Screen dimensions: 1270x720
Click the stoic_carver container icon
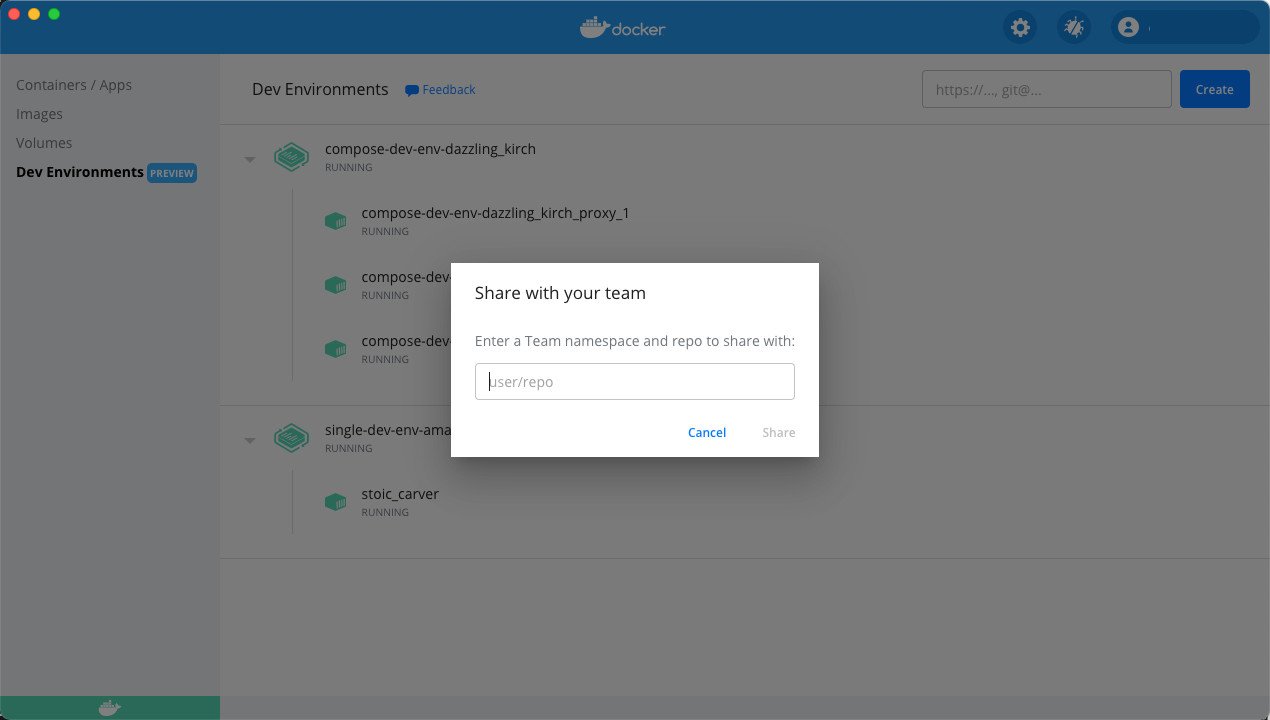point(336,502)
